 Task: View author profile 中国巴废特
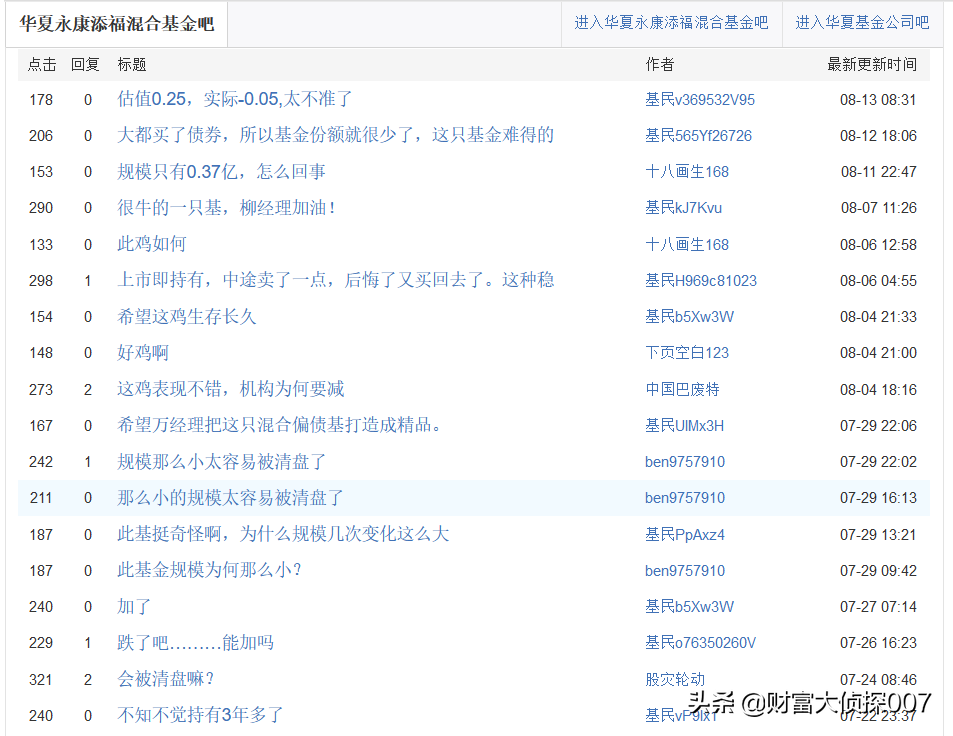click(682, 389)
